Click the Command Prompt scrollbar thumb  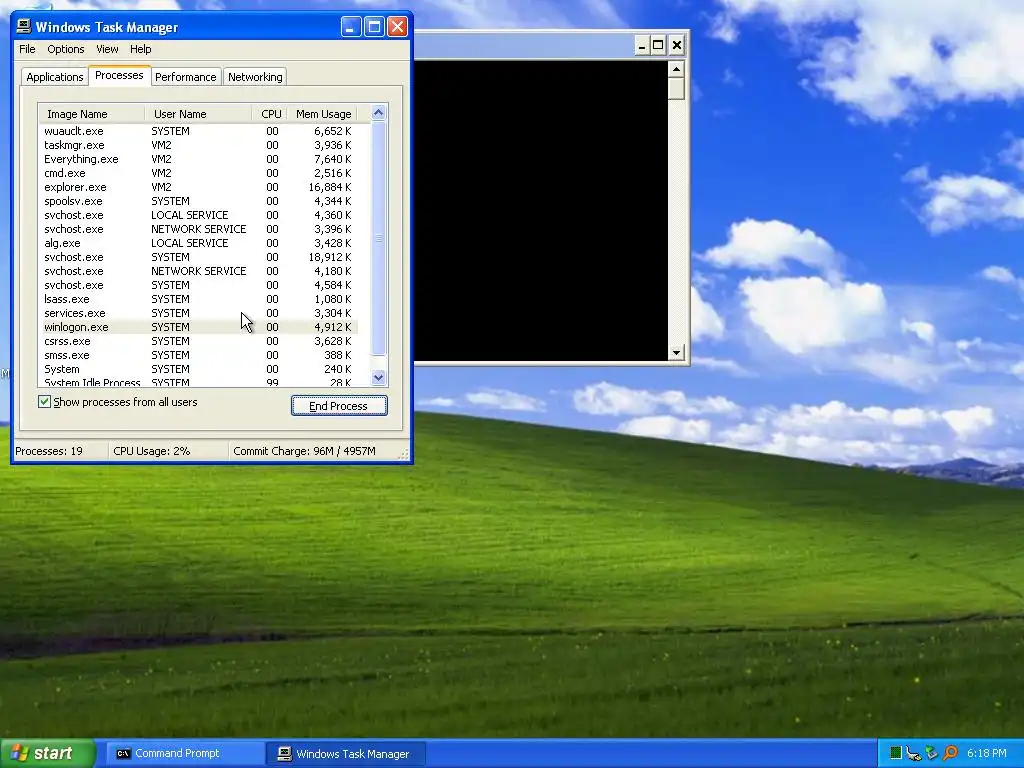pos(677,88)
